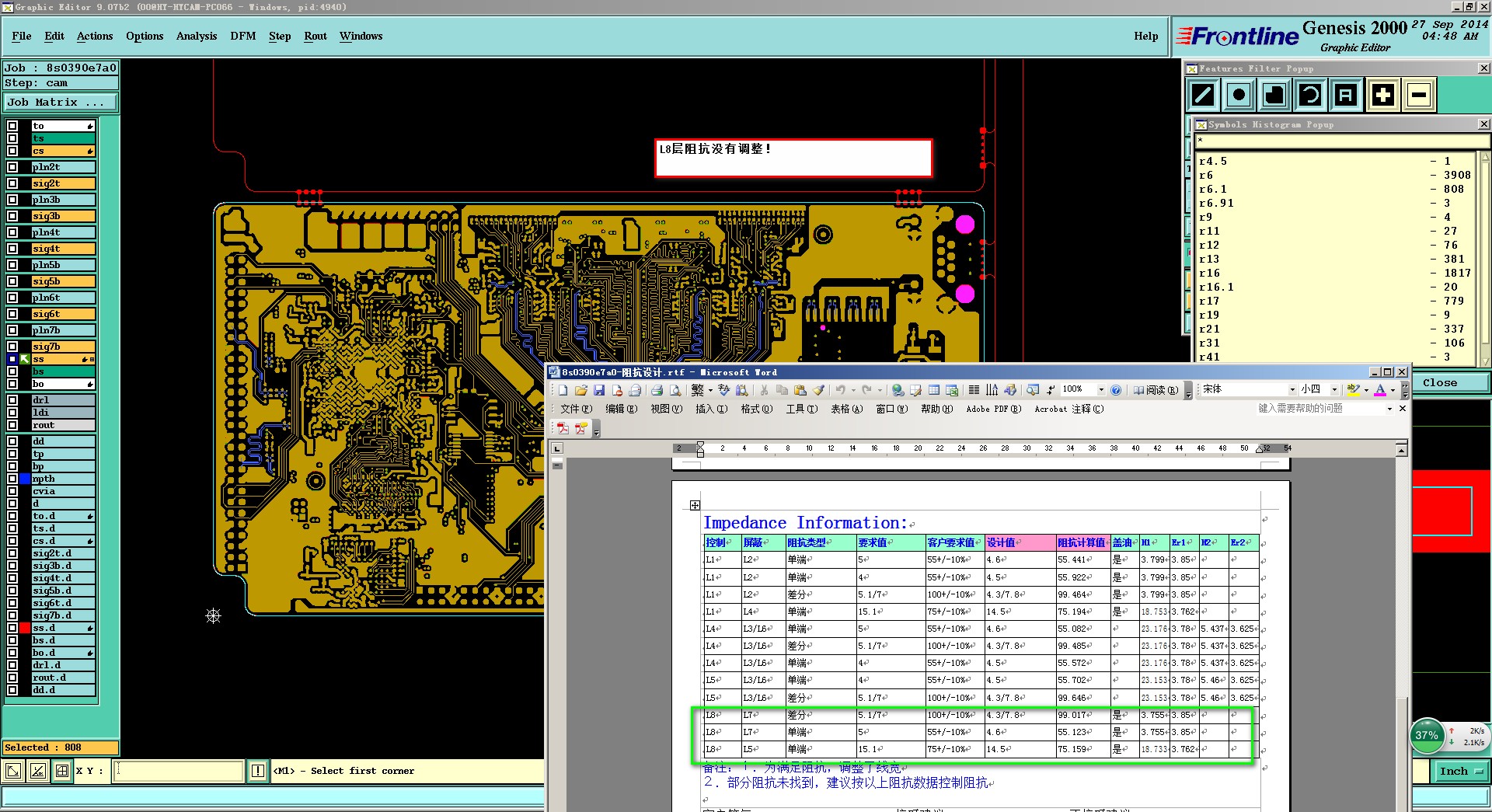The height and width of the screenshot is (812, 1492).
Task: Expand the 宋体 font name dropdown
Action: click(1292, 390)
